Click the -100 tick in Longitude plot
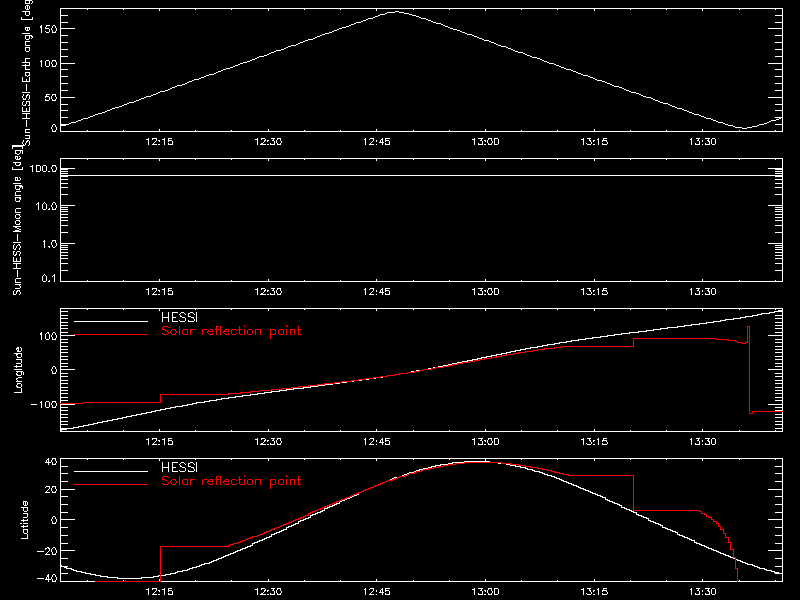This screenshot has width=800, height=600. (44, 405)
